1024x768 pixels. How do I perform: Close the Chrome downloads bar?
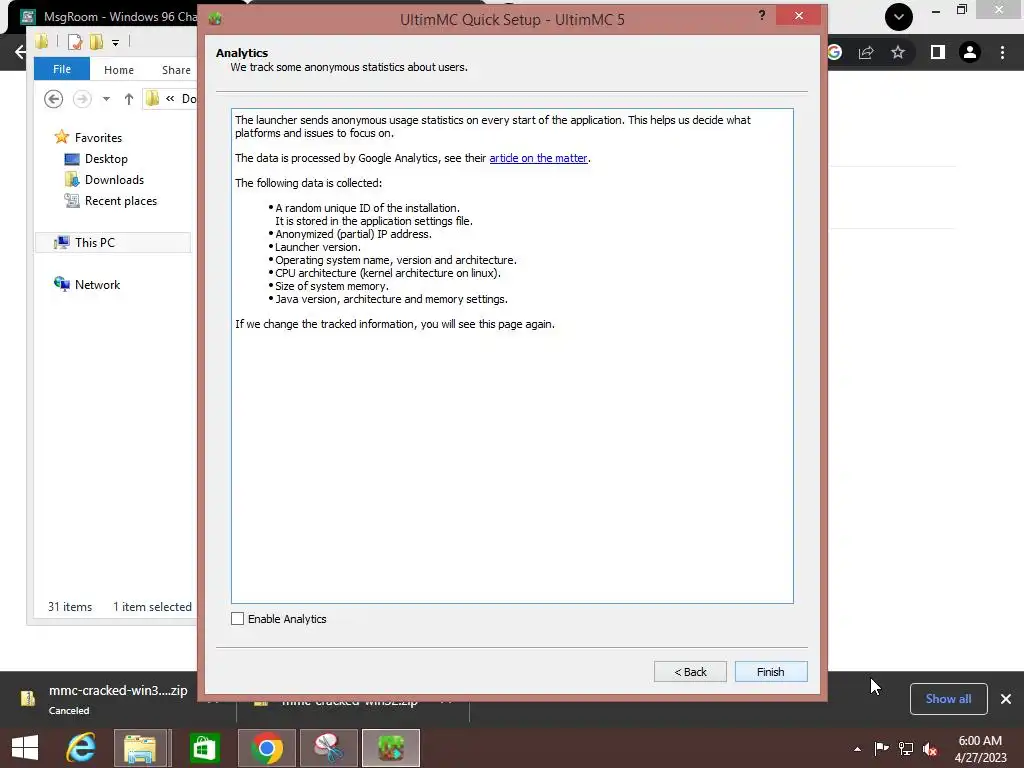tap(1006, 699)
